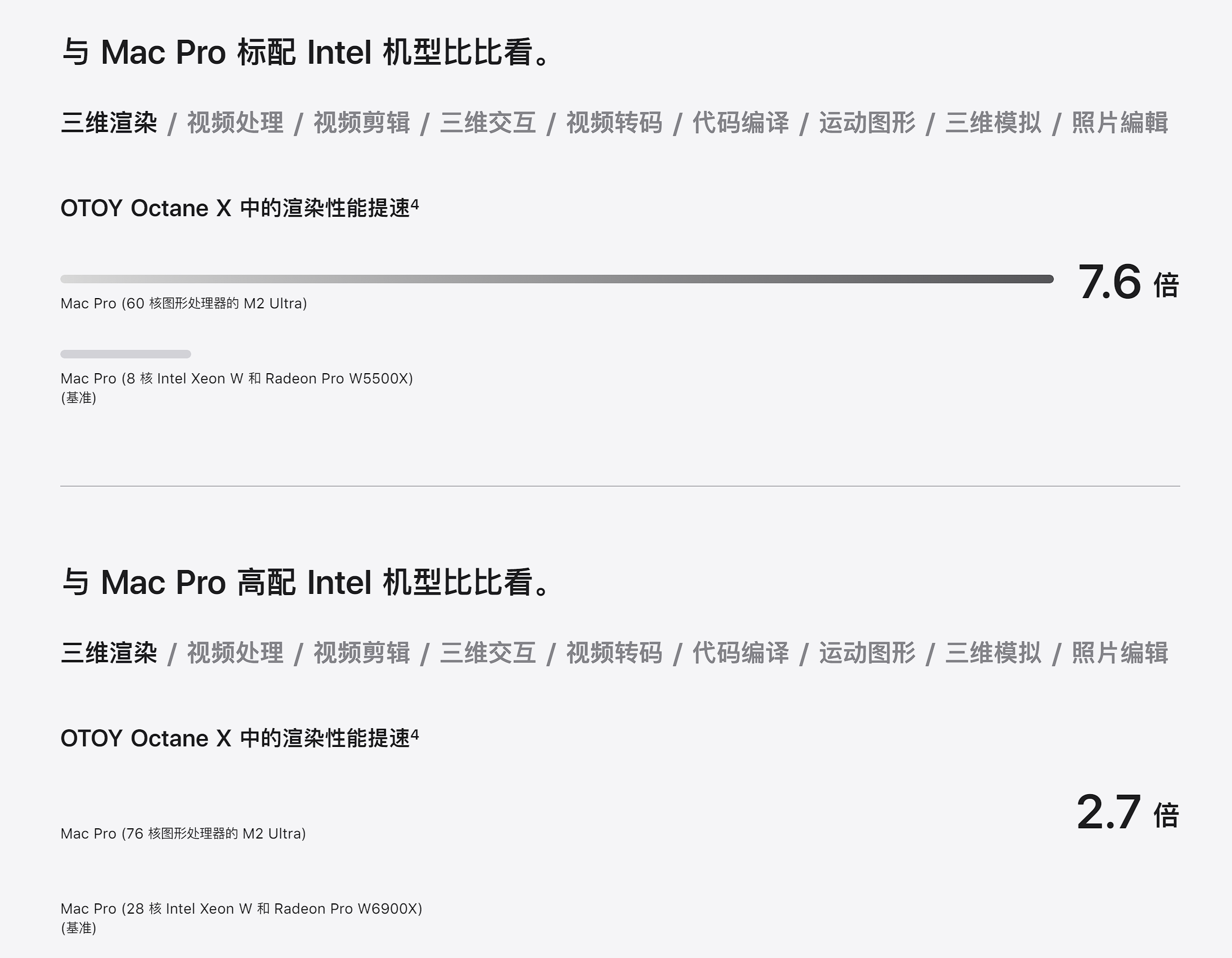This screenshot has height=958, width=1232.
Task: Select 视频处理 tab in the 标配 Intel section
Action: [x=235, y=123]
